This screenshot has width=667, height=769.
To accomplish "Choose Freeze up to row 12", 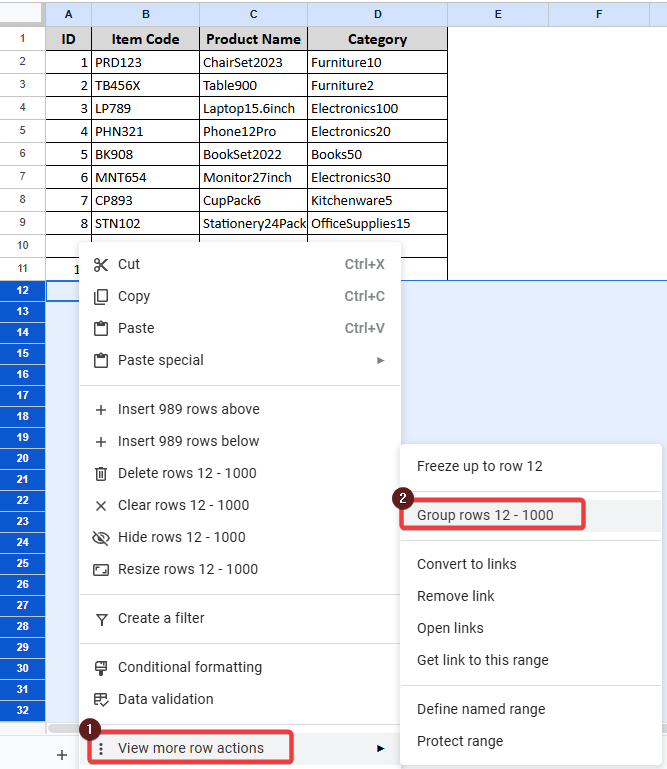I will [479, 466].
